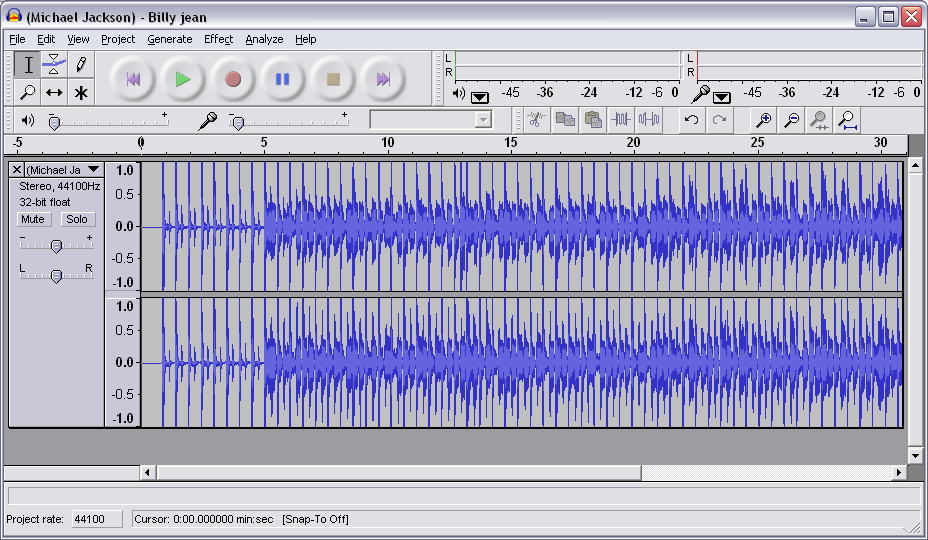Fit entire project in window
Viewport: 928px width, 540px height.
click(x=848, y=120)
